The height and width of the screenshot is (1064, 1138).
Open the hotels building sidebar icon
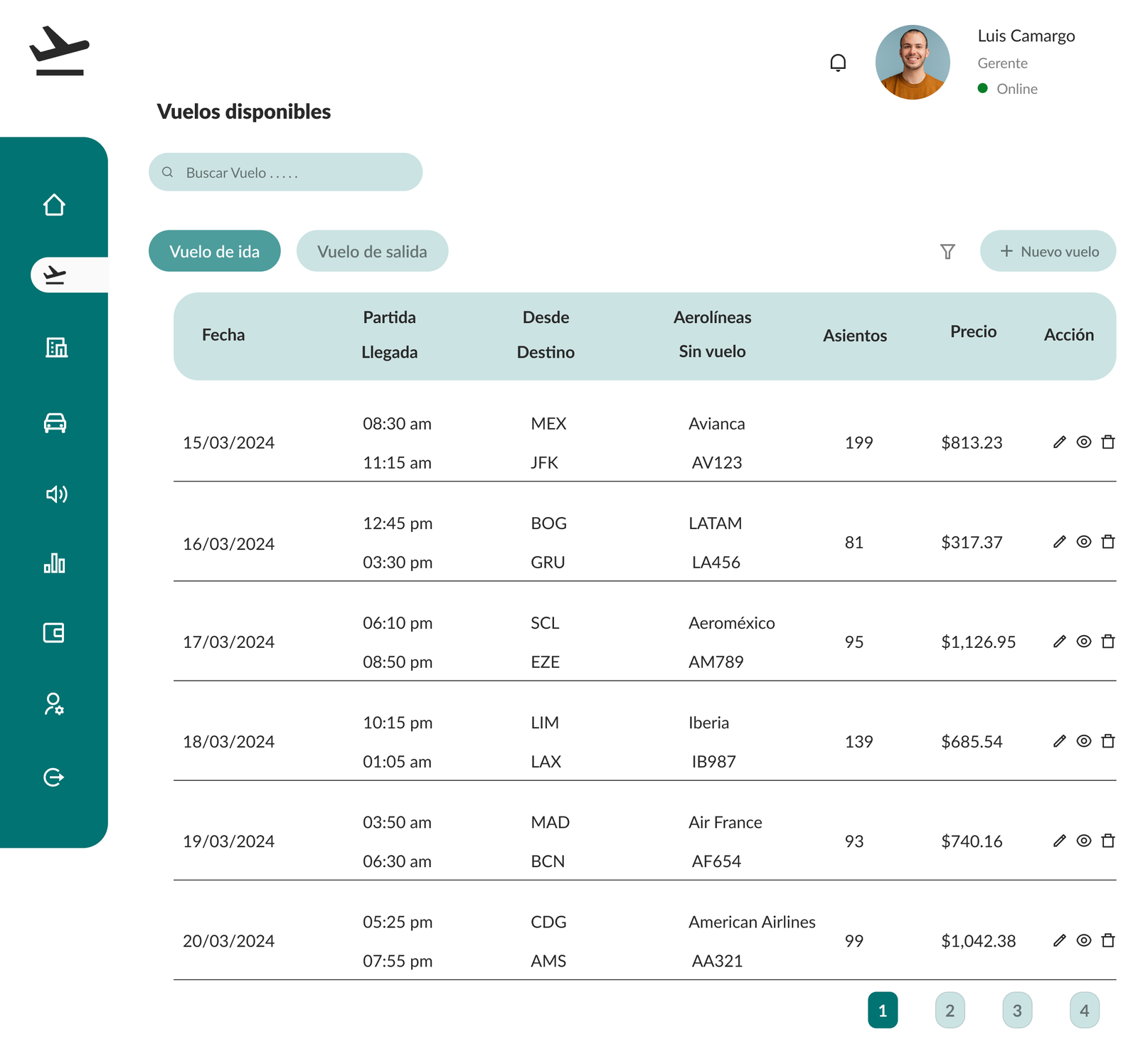coord(56,347)
